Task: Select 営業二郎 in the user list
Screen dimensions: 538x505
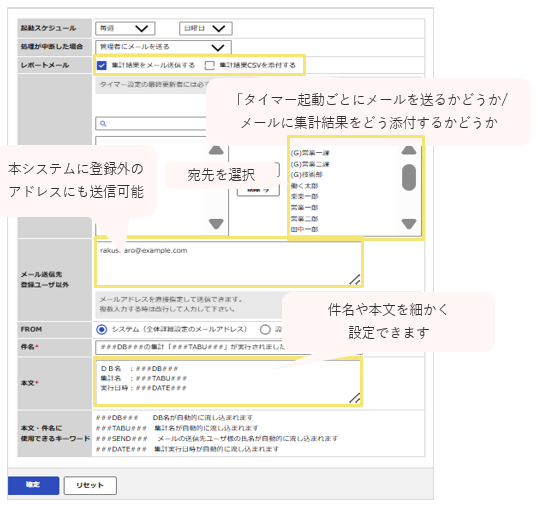Action: click(304, 219)
